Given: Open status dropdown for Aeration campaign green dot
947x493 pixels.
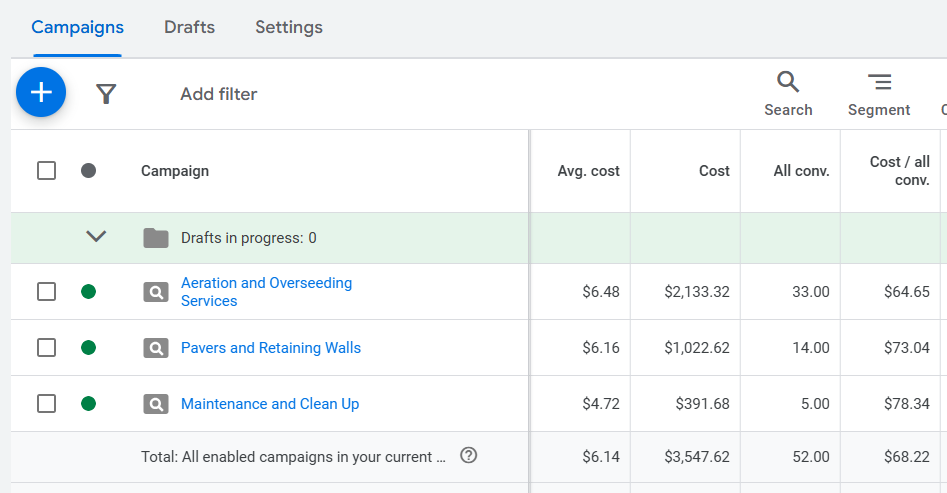Looking at the screenshot, I should (x=88, y=292).
